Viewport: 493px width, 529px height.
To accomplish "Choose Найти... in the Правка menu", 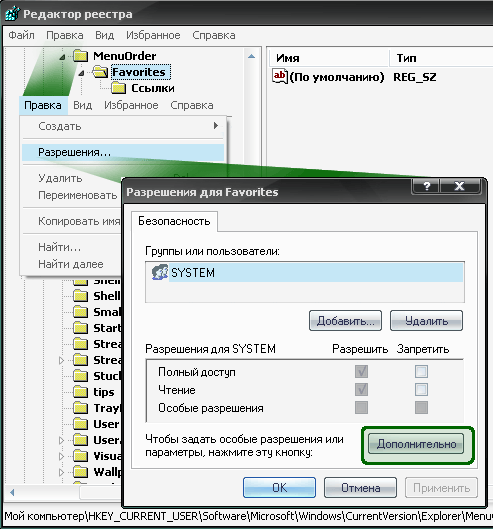I will click(x=59, y=247).
